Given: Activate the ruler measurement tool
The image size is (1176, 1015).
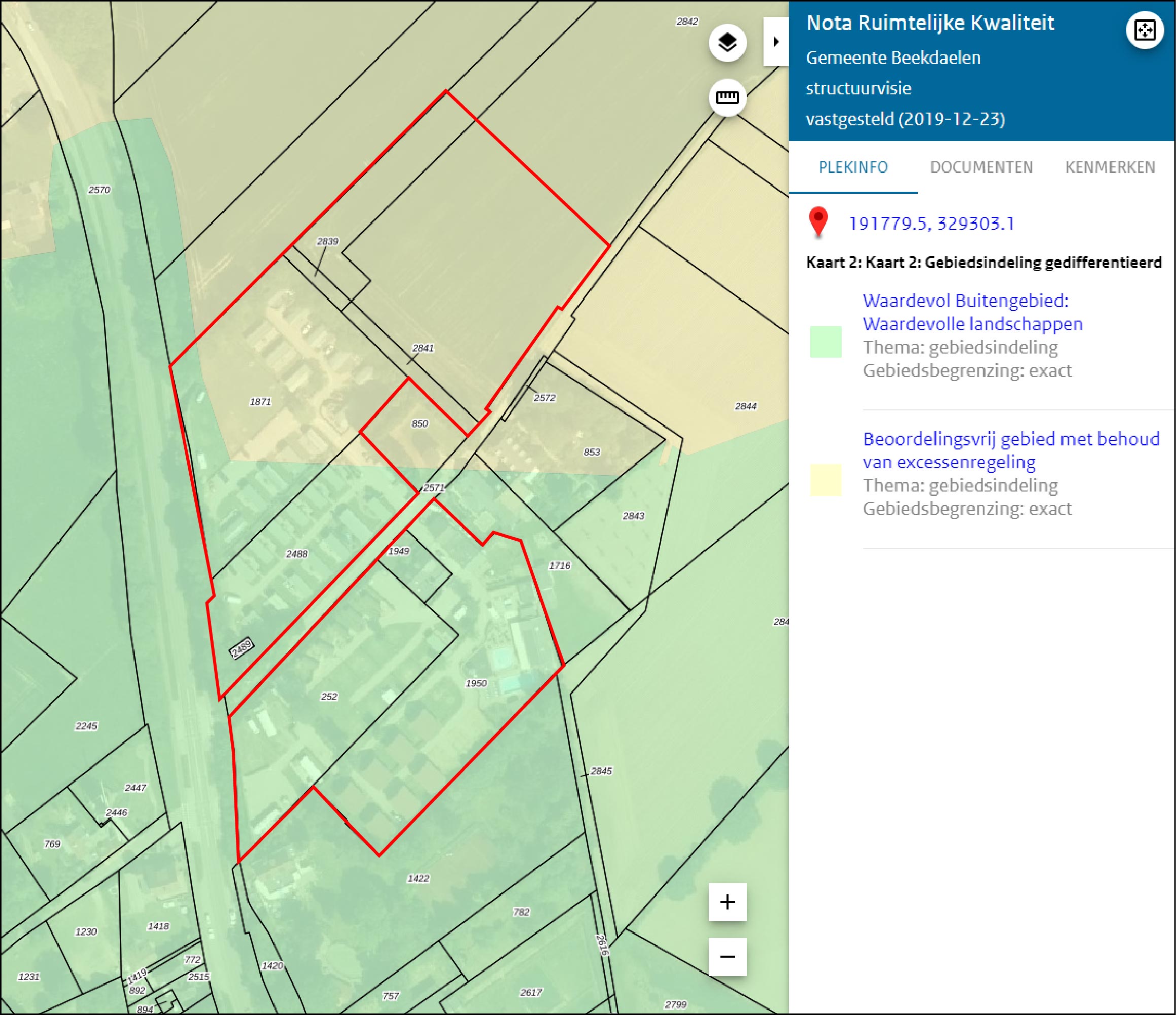Looking at the screenshot, I should coord(727,97).
